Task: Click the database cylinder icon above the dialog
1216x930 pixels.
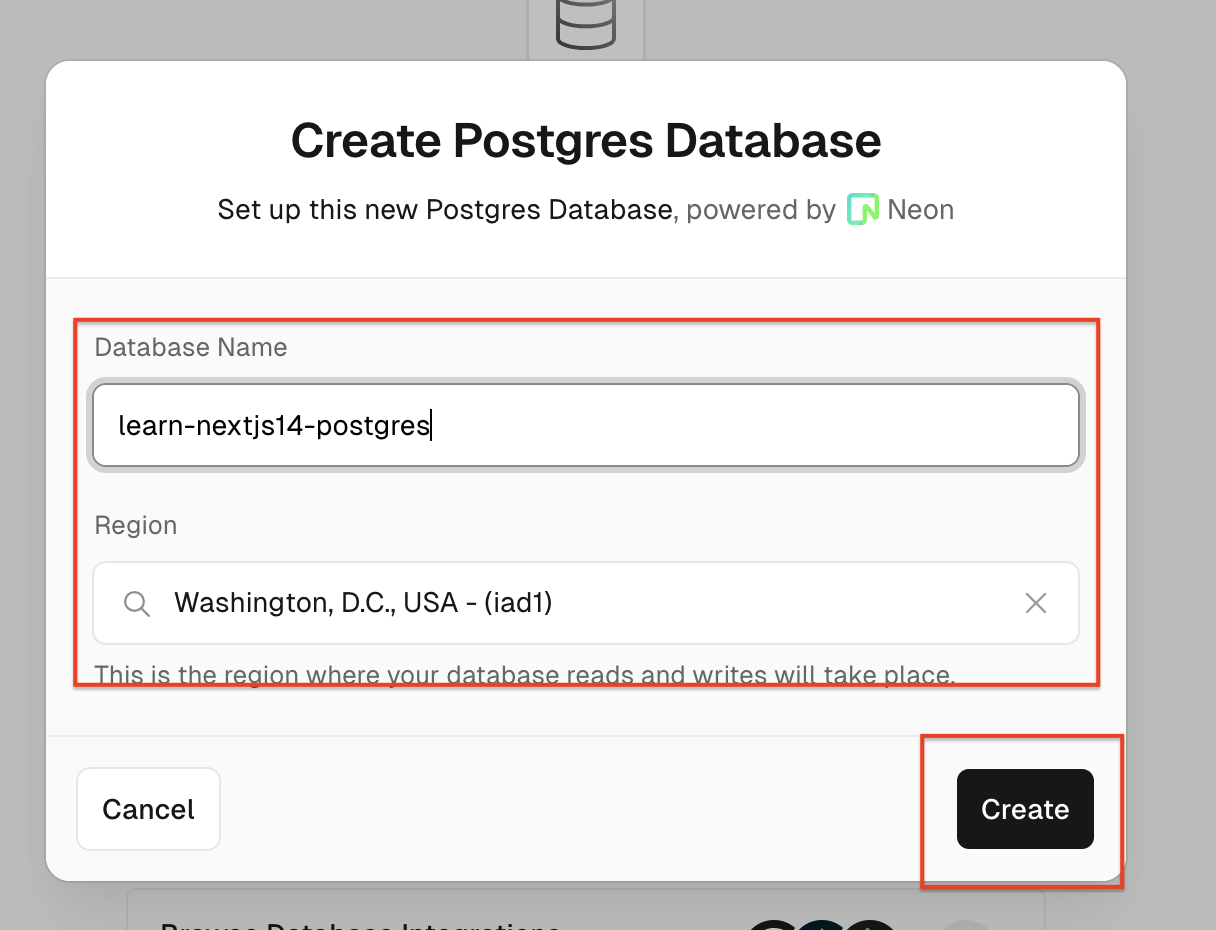Action: click(x=585, y=24)
